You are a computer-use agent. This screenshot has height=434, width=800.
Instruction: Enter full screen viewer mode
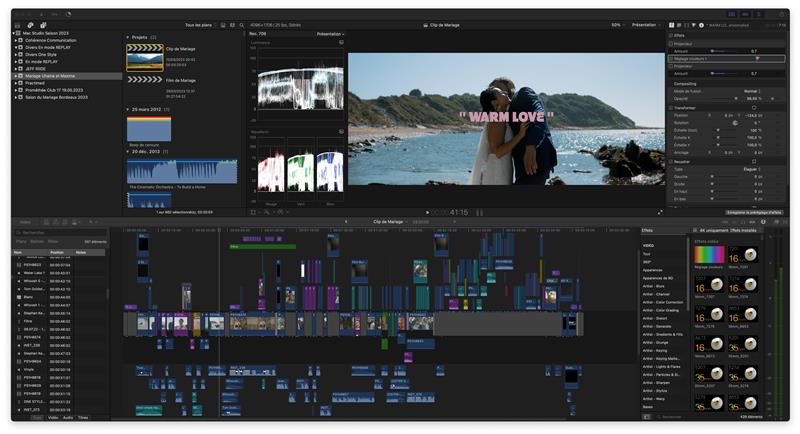(x=660, y=212)
